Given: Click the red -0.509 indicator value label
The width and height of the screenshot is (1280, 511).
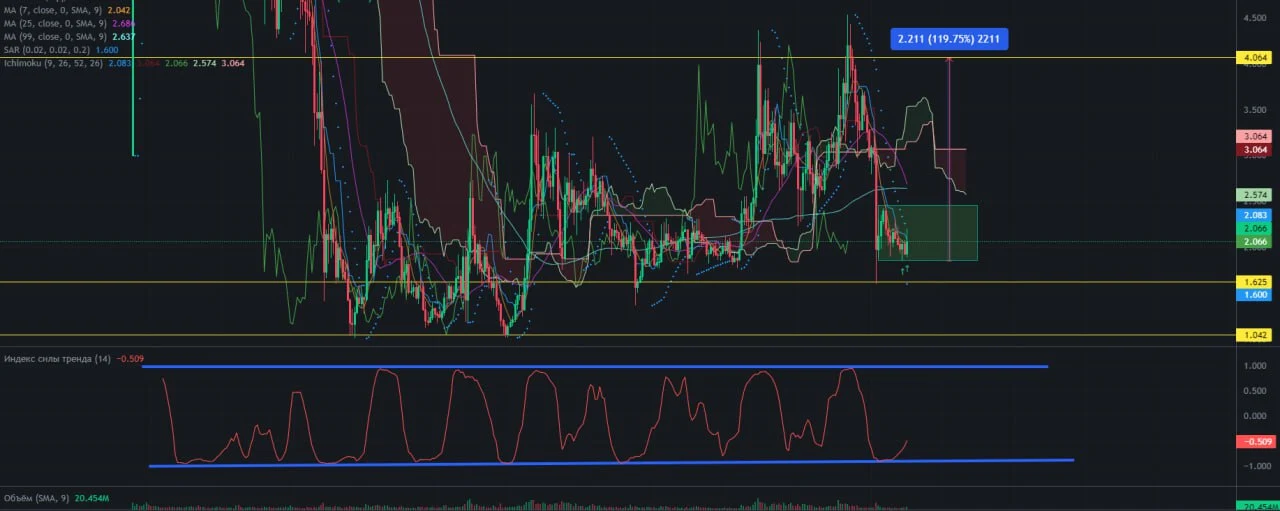Looking at the screenshot, I should [x=1255, y=441].
